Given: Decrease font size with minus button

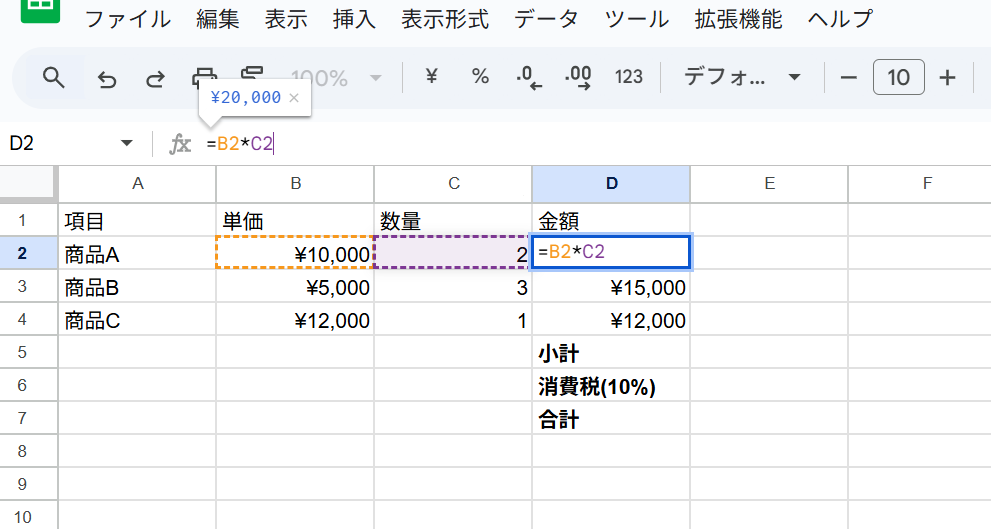Looking at the screenshot, I should pos(849,77).
